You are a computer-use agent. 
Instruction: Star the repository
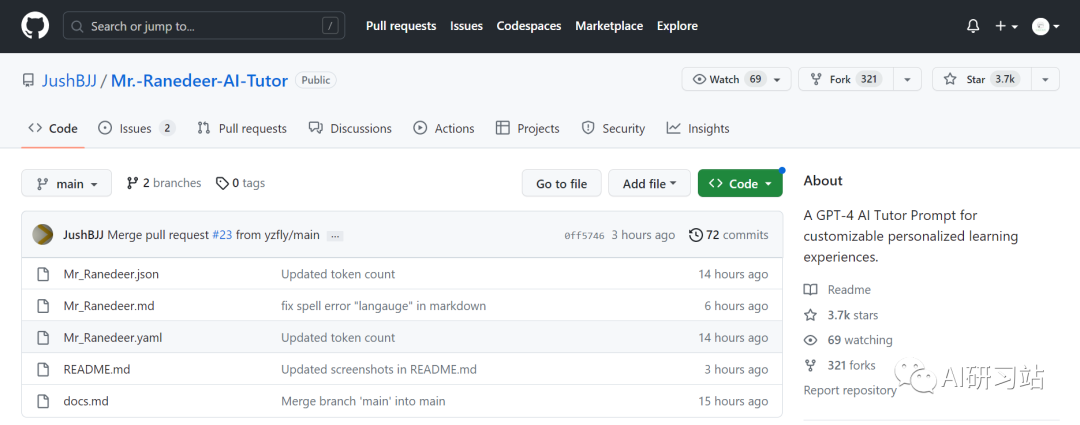click(x=982, y=79)
